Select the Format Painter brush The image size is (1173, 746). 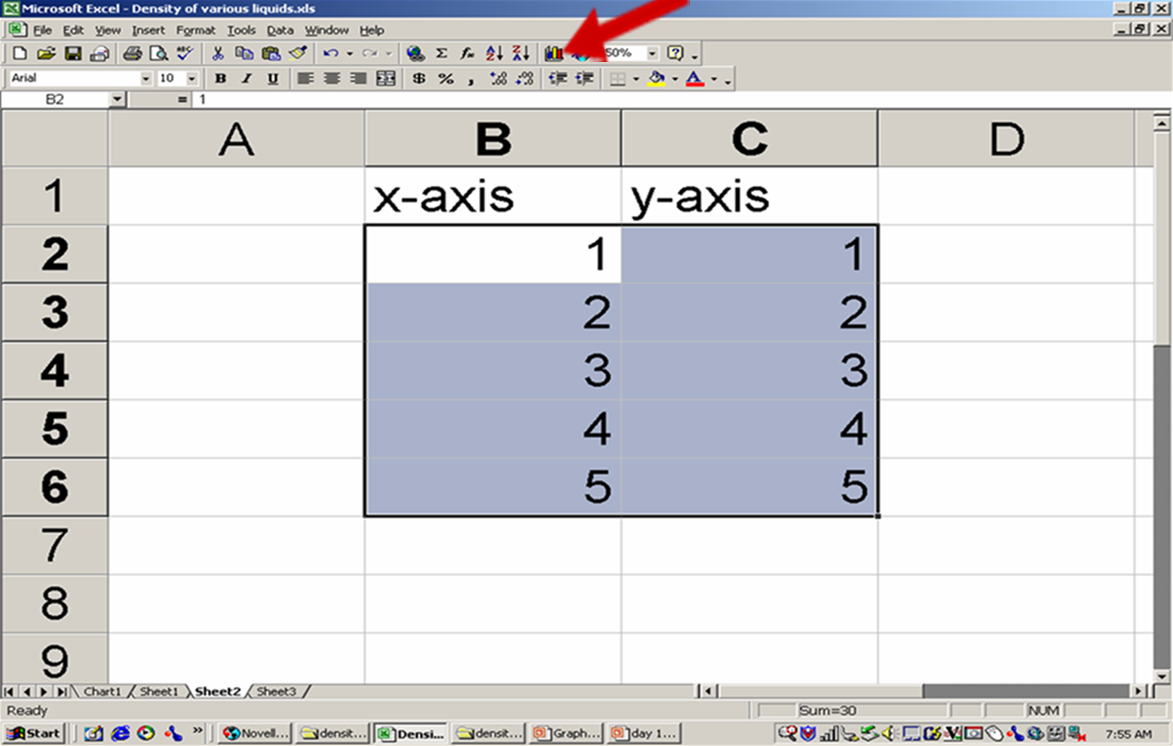click(298, 53)
